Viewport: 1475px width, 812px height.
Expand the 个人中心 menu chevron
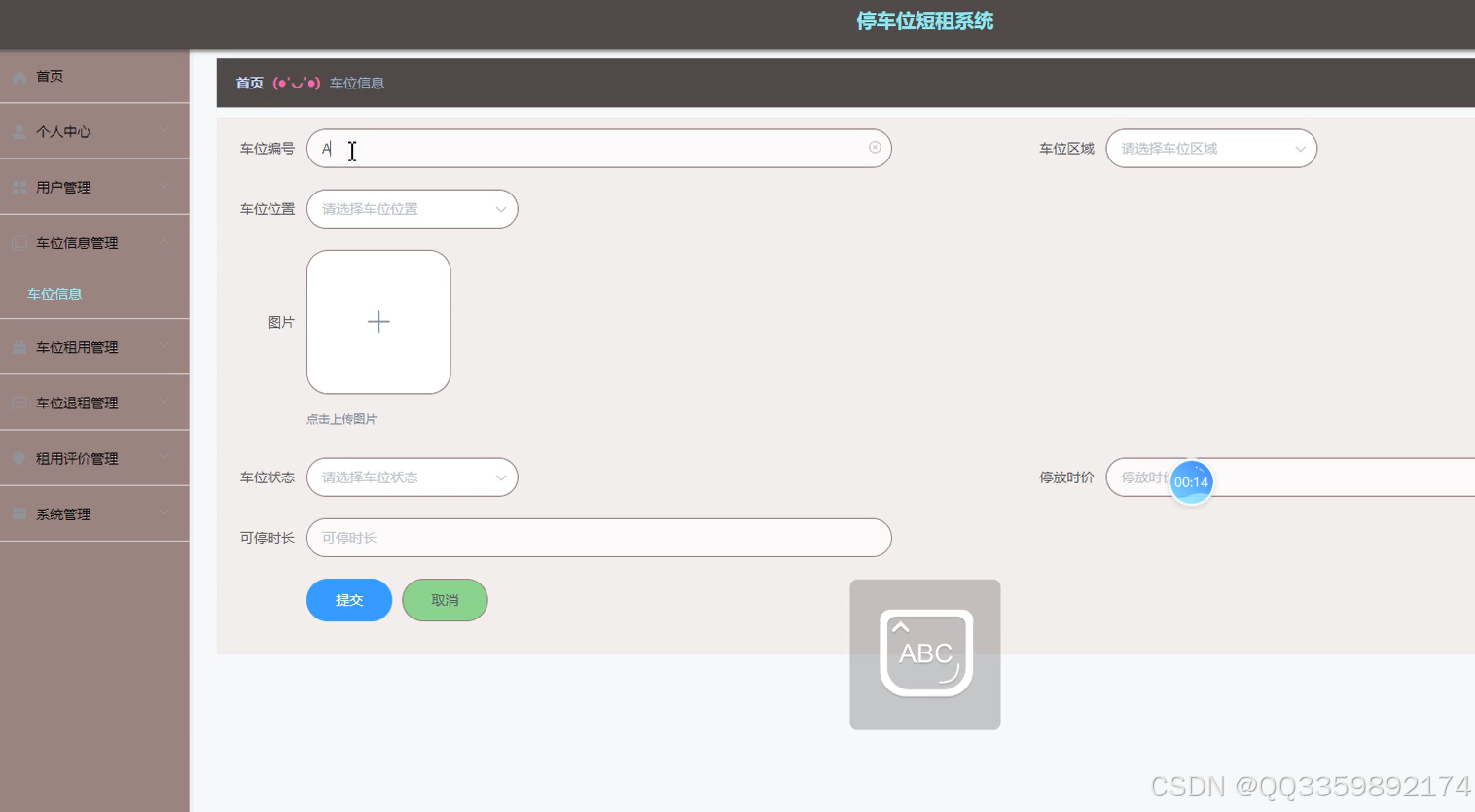pos(163,130)
